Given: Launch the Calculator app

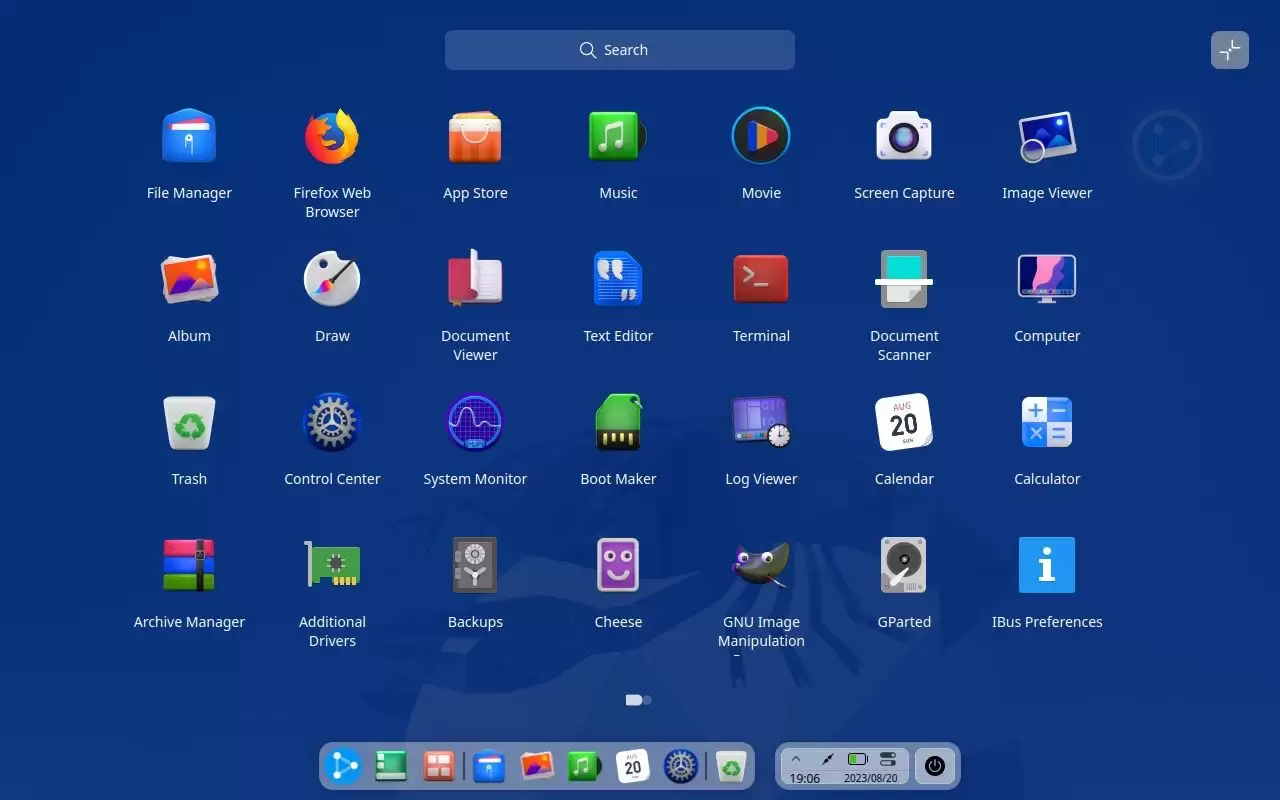Looking at the screenshot, I should pyautogui.click(x=1047, y=421).
